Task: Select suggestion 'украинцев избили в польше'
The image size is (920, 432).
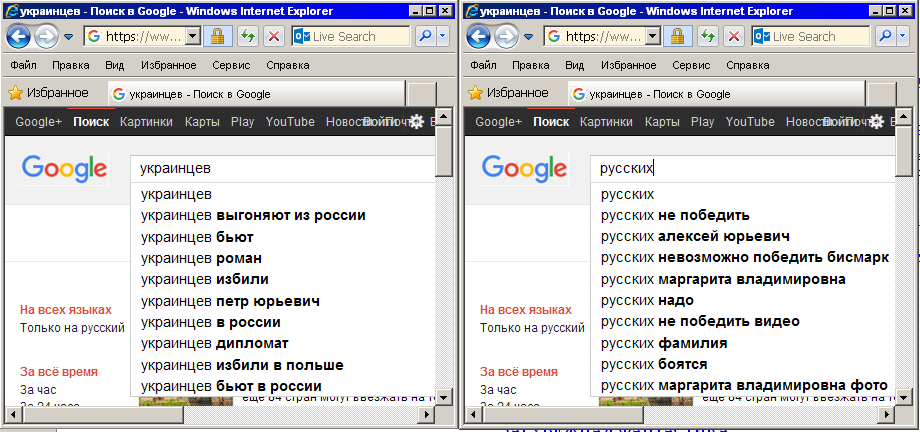Action: click(x=283, y=365)
